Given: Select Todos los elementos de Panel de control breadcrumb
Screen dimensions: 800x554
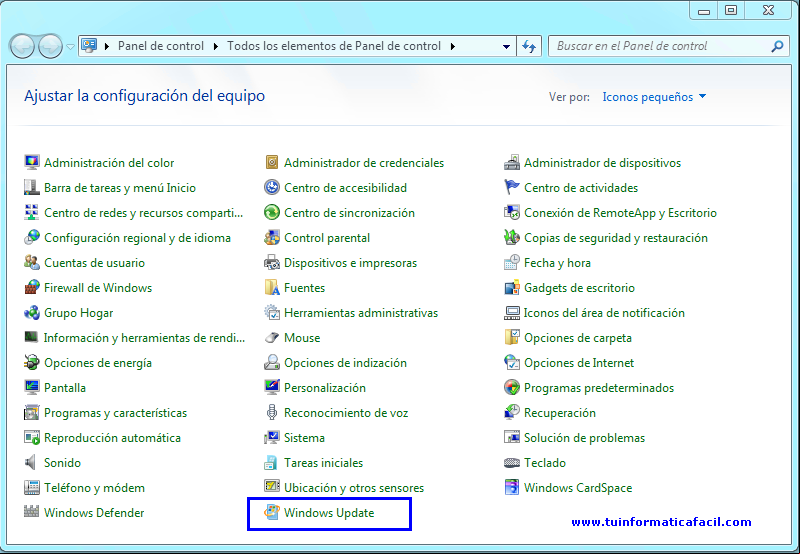Looking at the screenshot, I should 334,46.
